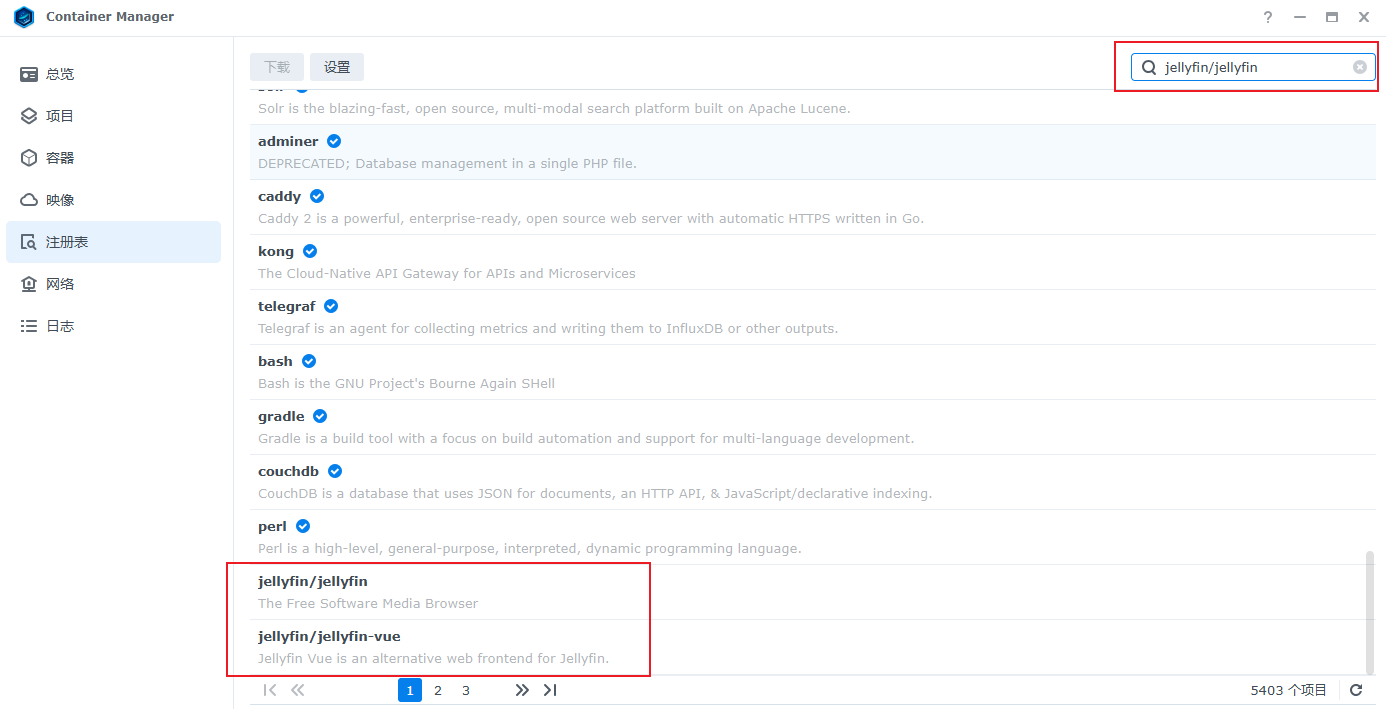Go to page 2 of results
Viewport: 1386px width, 709px height.
click(438, 690)
